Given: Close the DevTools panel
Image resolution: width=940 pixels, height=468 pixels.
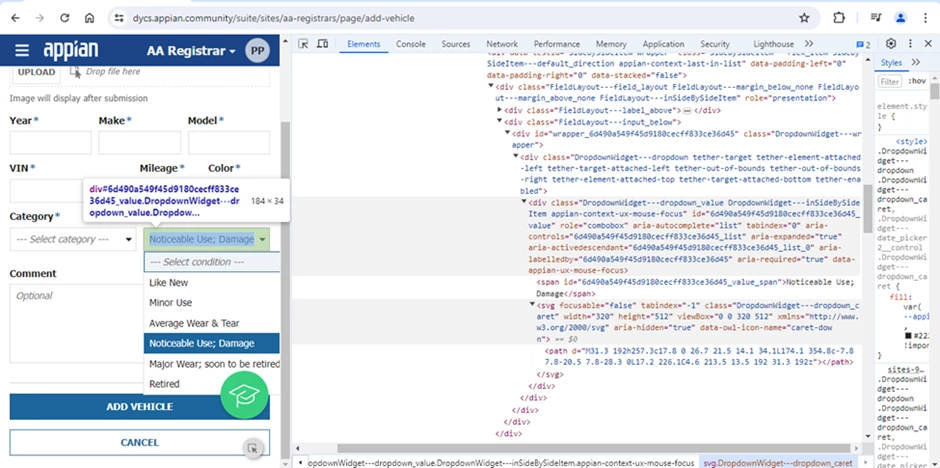Looking at the screenshot, I should pyautogui.click(x=928, y=44).
